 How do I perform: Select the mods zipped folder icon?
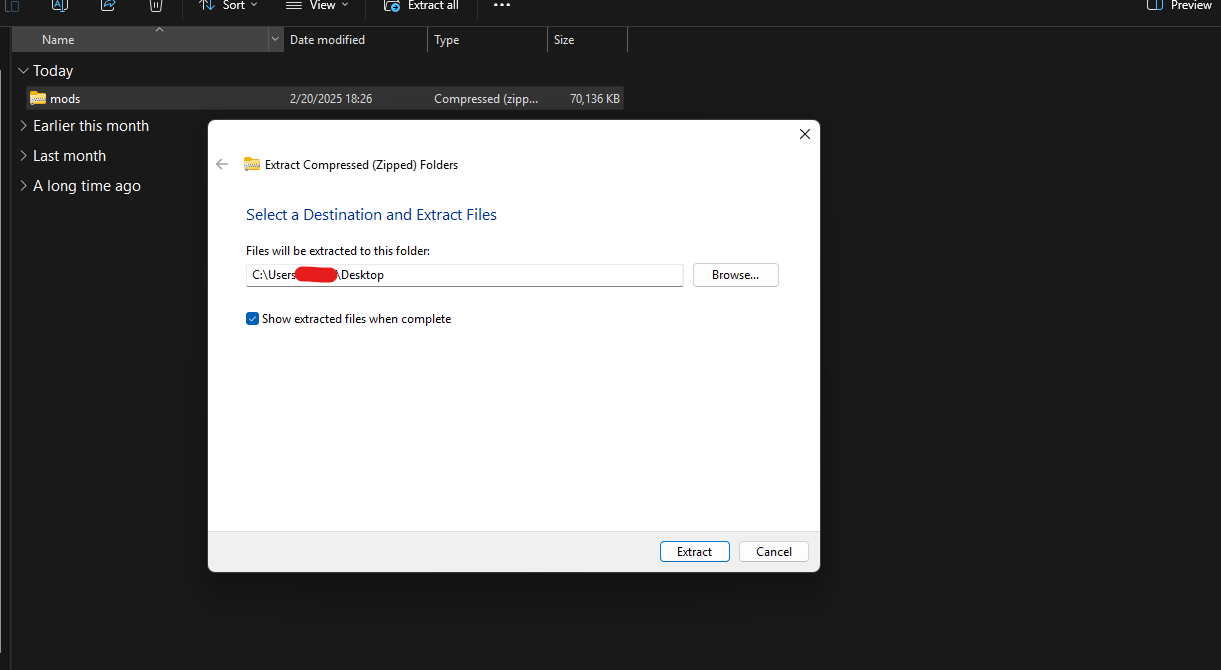38,99
